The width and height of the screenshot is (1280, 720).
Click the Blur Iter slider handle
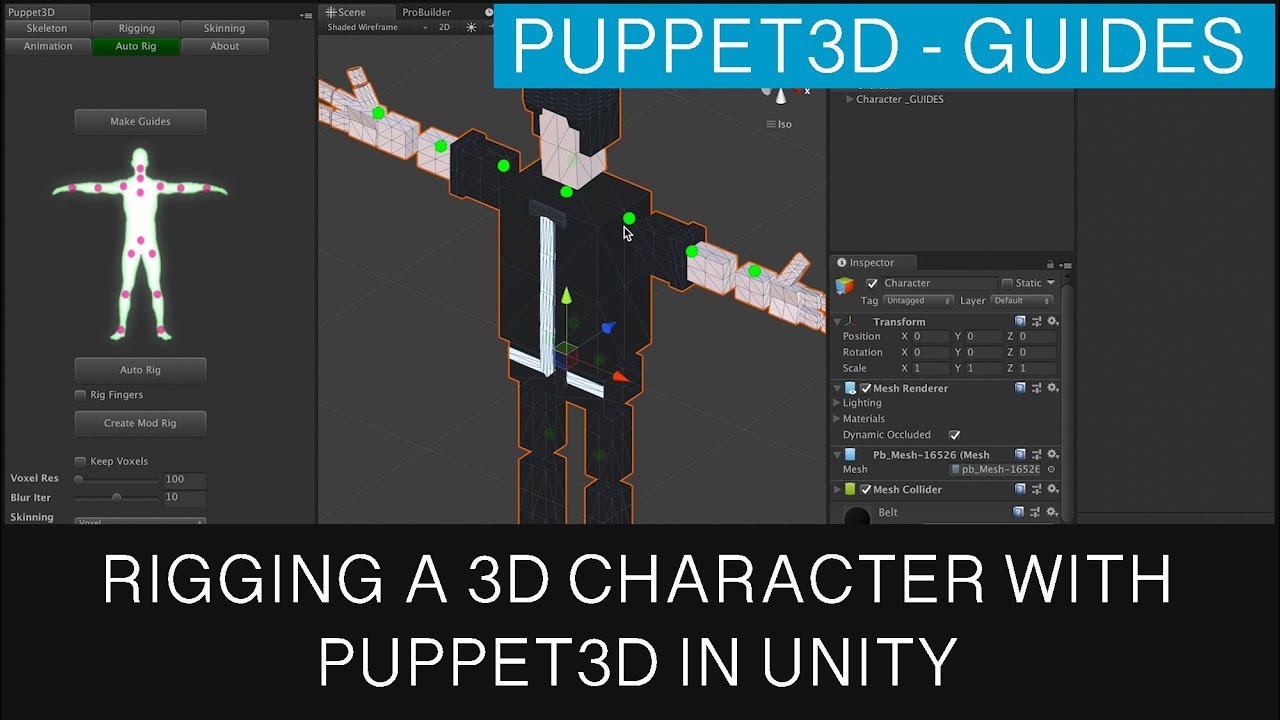[x=116, y=497]
